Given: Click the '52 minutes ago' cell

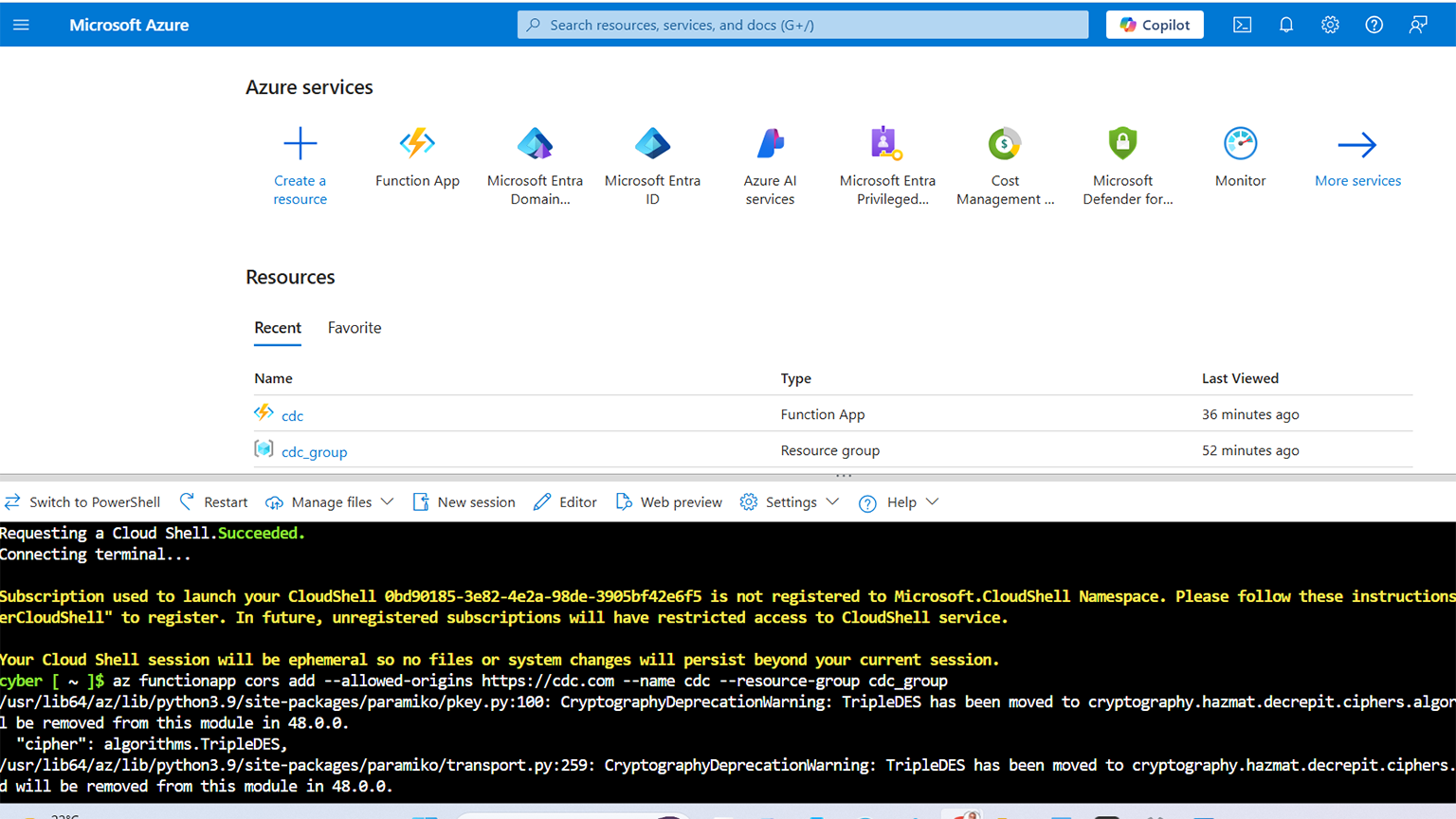Looking at the screenshot, I should pos(1250,450).
